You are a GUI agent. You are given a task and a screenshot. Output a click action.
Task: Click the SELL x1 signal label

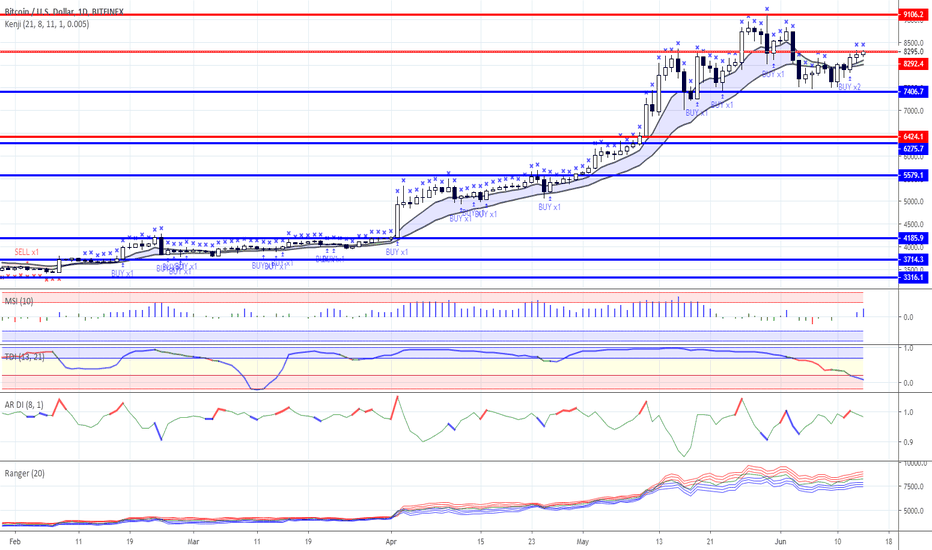27,252
